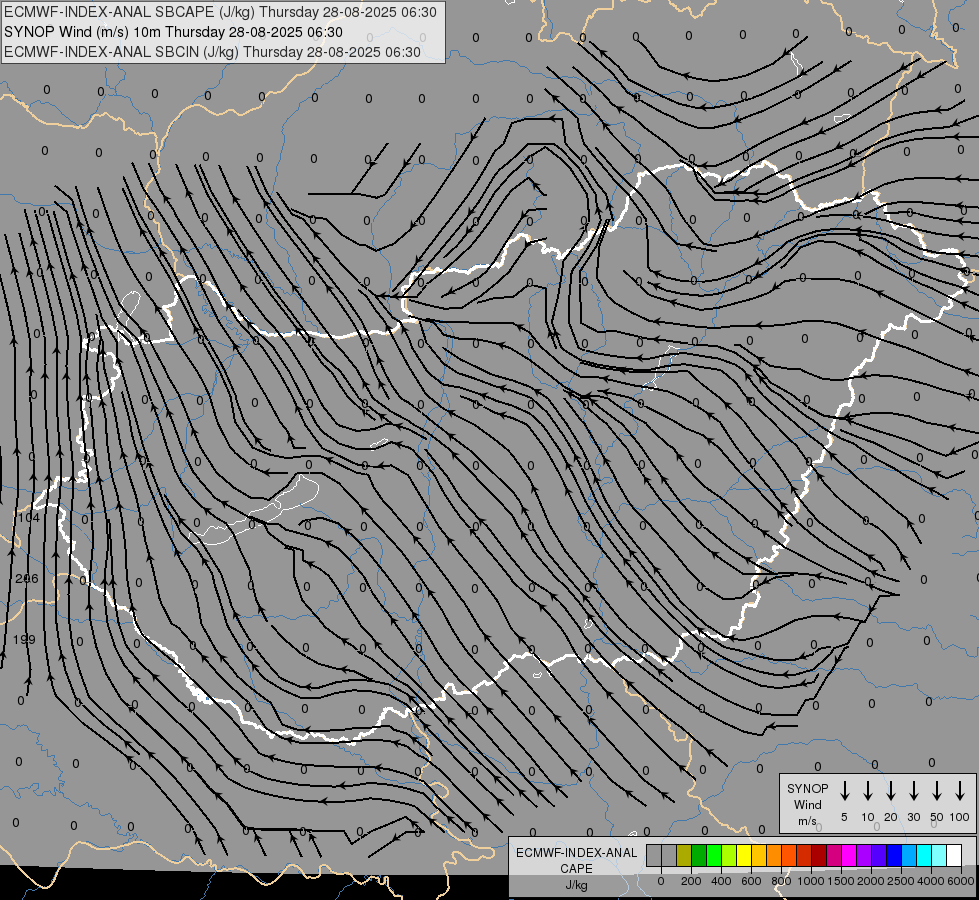Click the '30' wind speed label in legend
Screen dimensions: 979x900
click(913, 817)
